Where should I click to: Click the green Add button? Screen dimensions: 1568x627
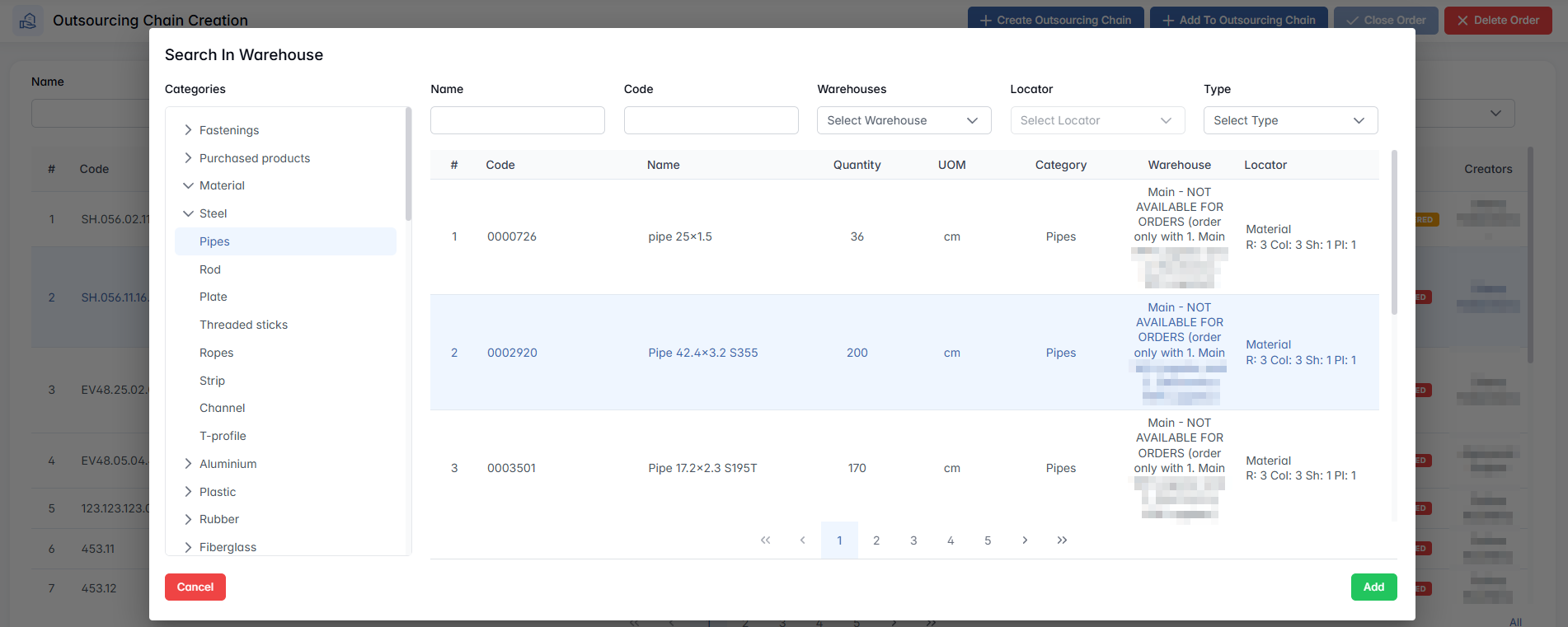click(x=1373, y=587)
